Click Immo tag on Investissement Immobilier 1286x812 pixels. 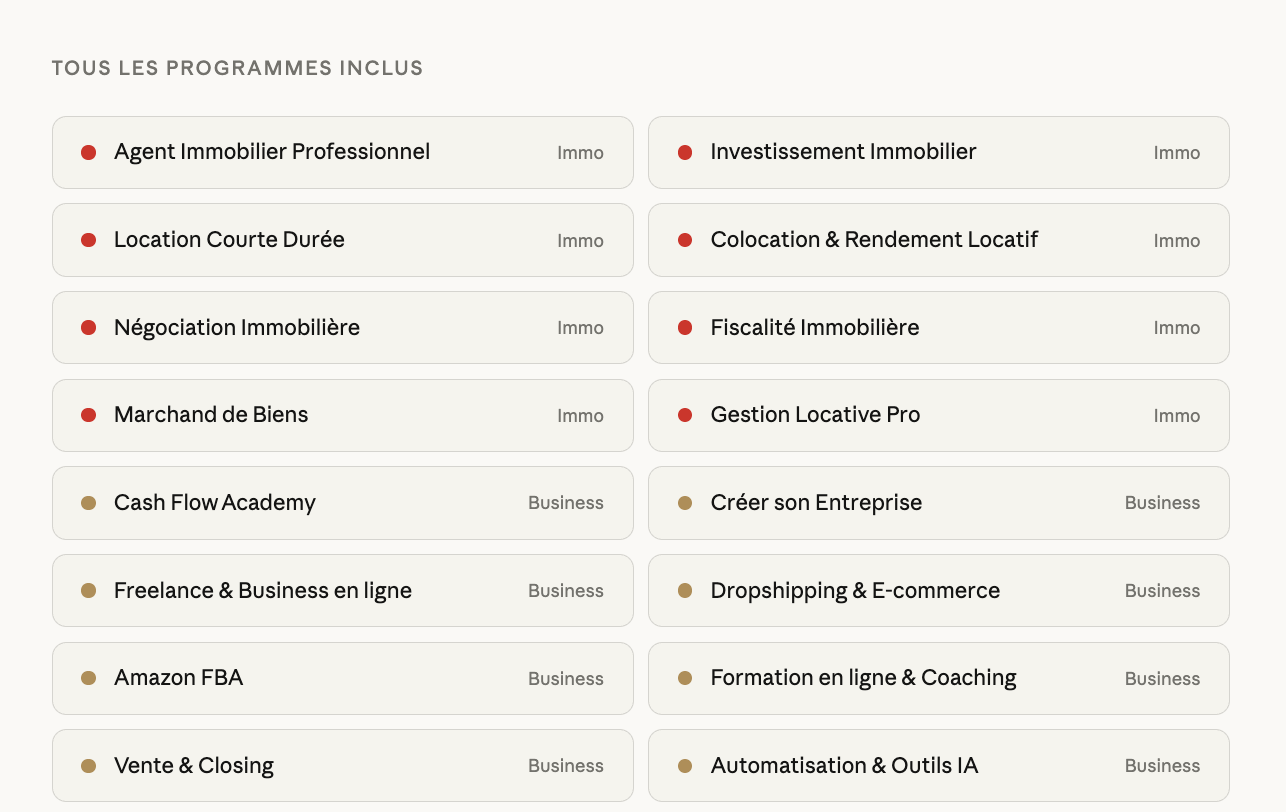(x=1176, y=153)
